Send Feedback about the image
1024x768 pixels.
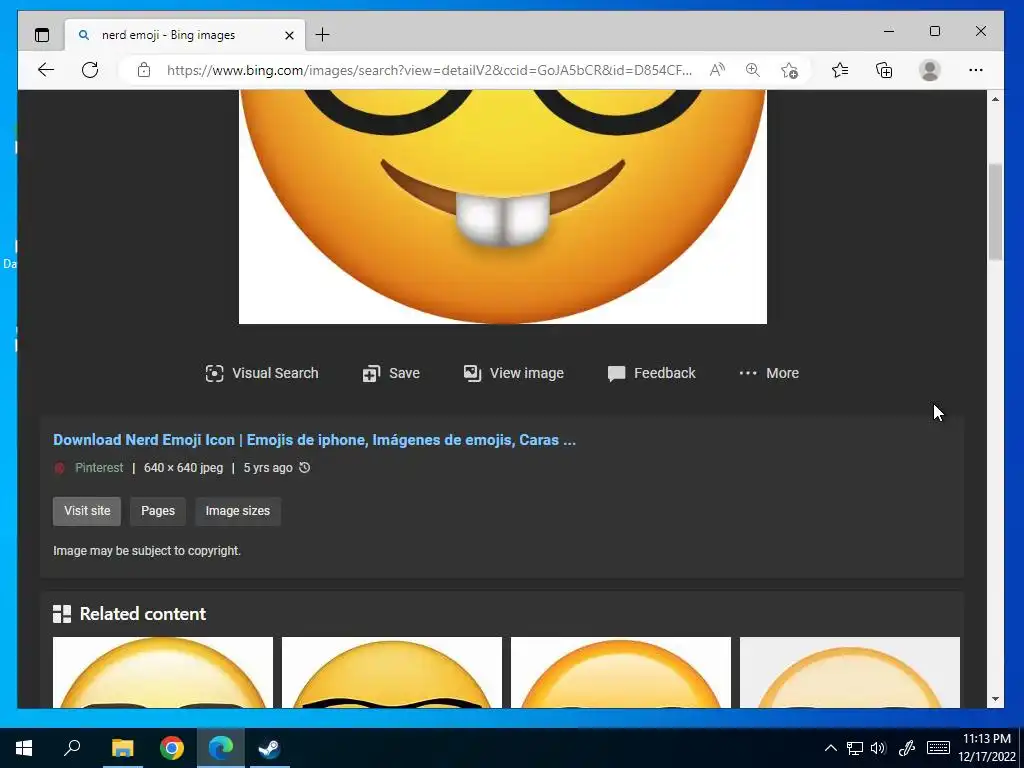coord(651,373)
